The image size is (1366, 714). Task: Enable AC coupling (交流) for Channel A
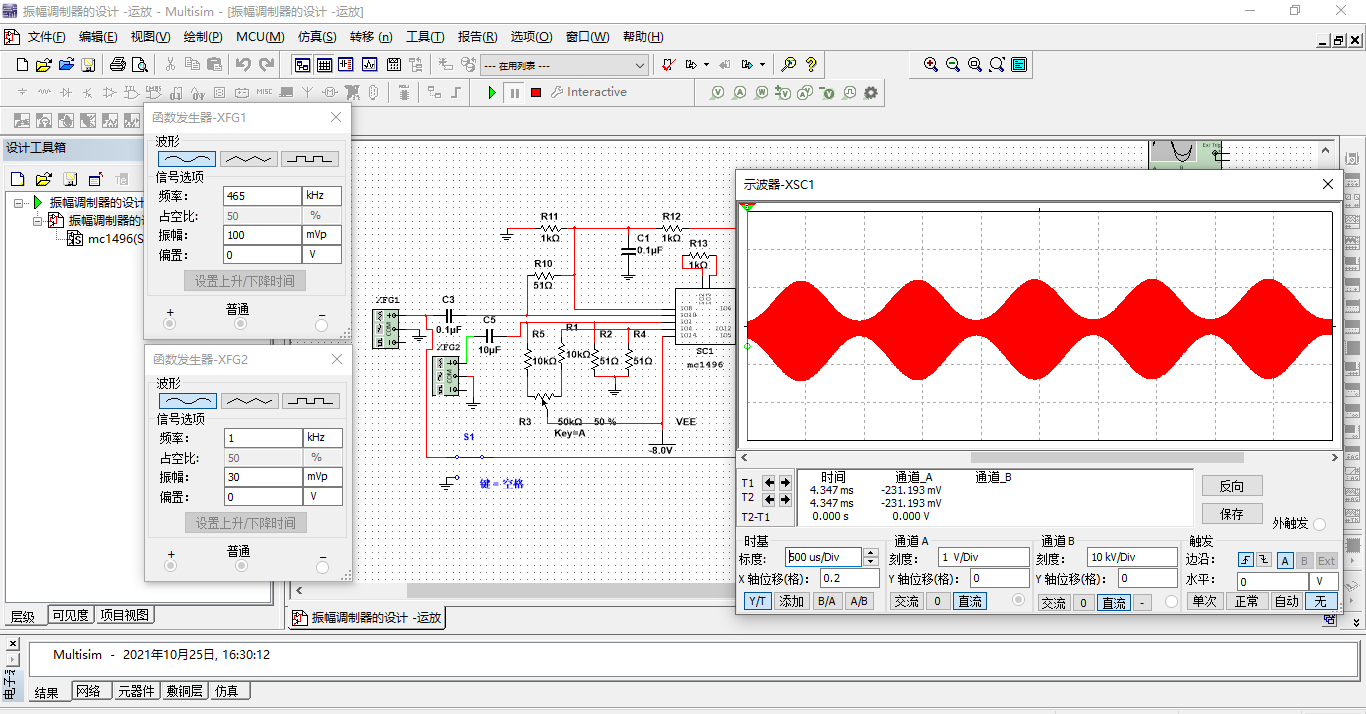pos(906,601)
